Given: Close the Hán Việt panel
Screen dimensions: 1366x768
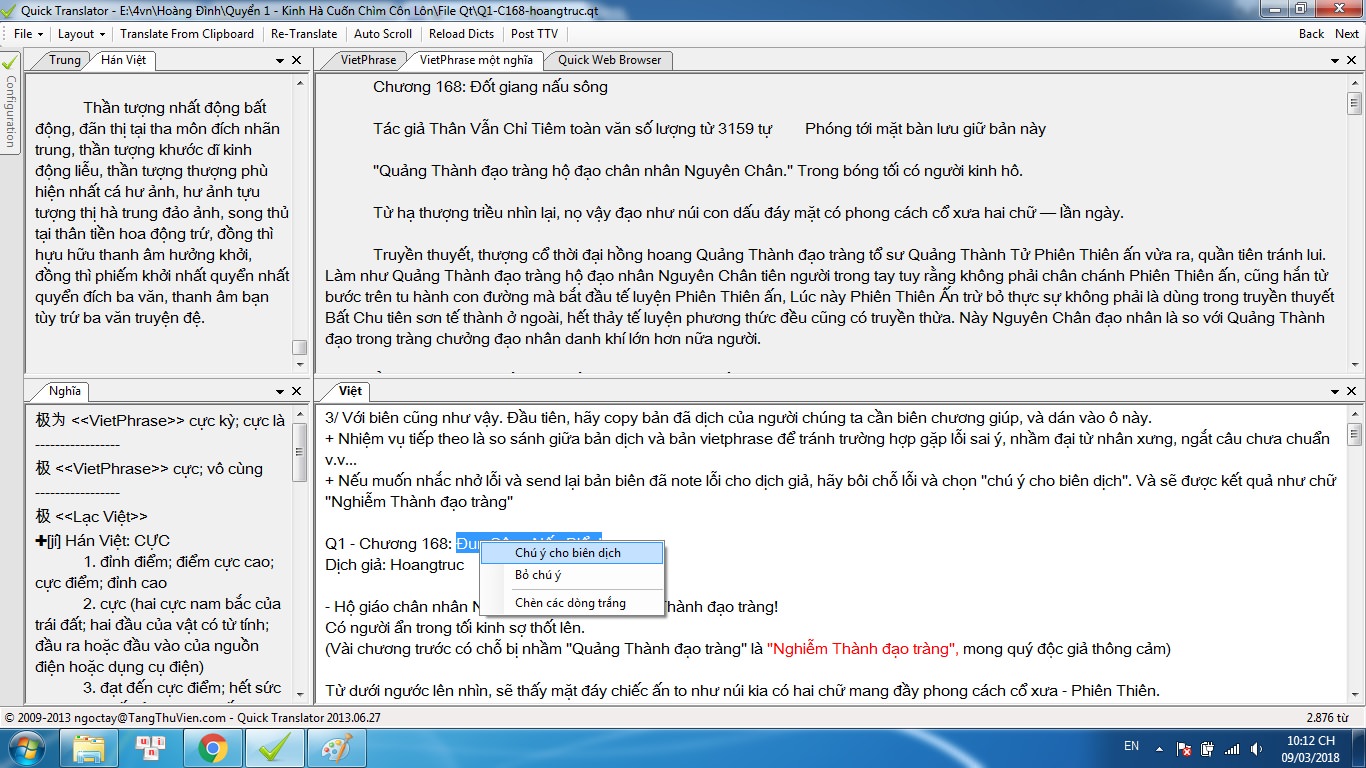Looking at the screenshot, I should tap(297, 60).
